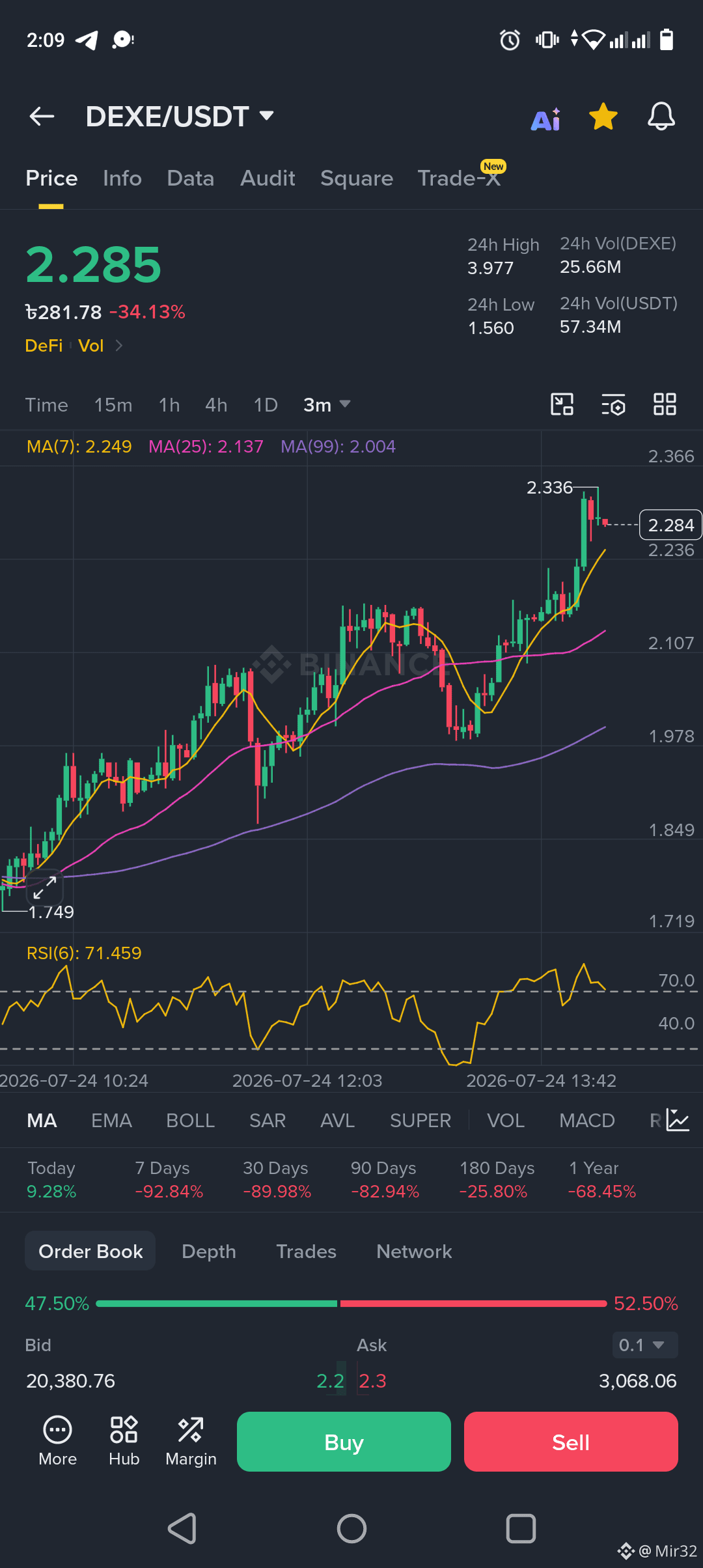Select the Time chart interval
This screenshot has width=703, height=1568.
[46, 405]
